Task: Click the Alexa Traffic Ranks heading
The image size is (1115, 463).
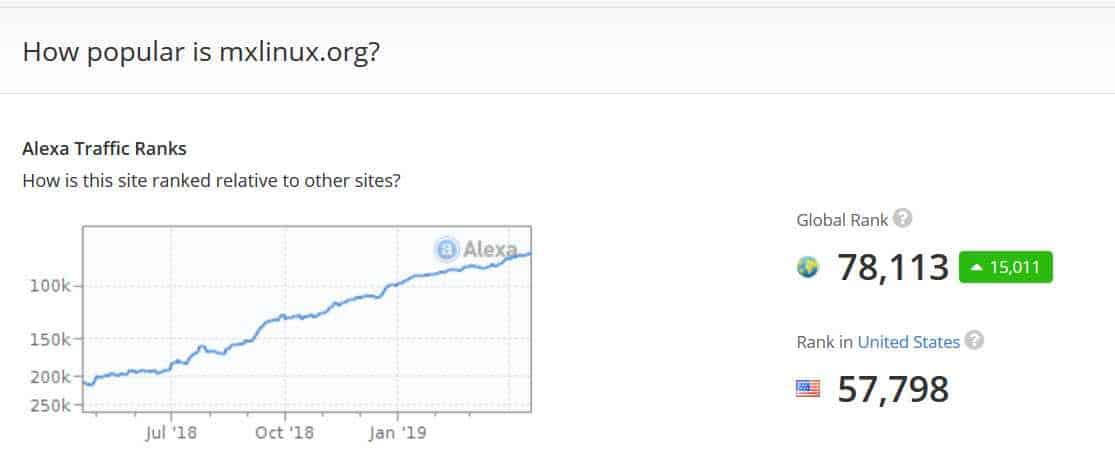Action: pos(105,149)
